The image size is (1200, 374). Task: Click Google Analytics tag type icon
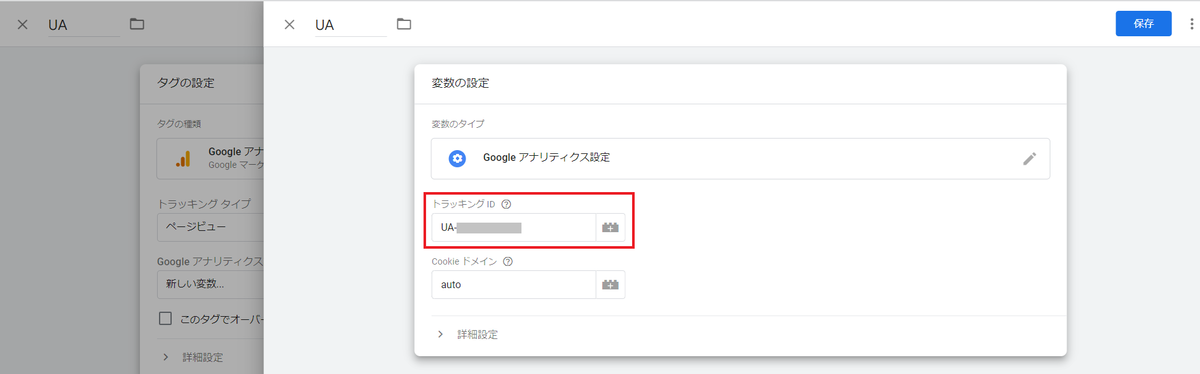click(x=183, y=158)
